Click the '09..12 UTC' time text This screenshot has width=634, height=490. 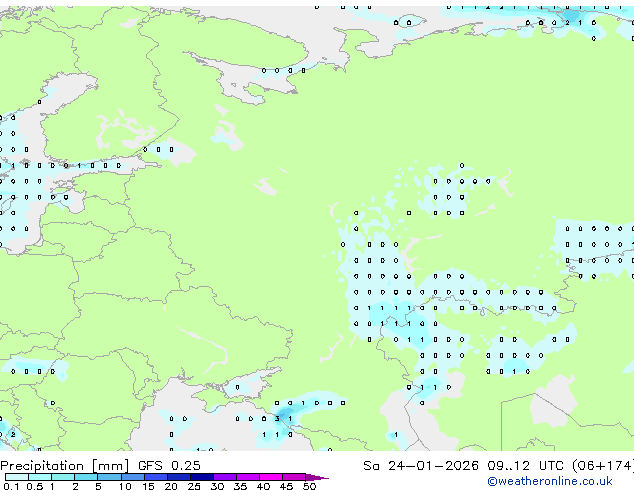[525, 465]
